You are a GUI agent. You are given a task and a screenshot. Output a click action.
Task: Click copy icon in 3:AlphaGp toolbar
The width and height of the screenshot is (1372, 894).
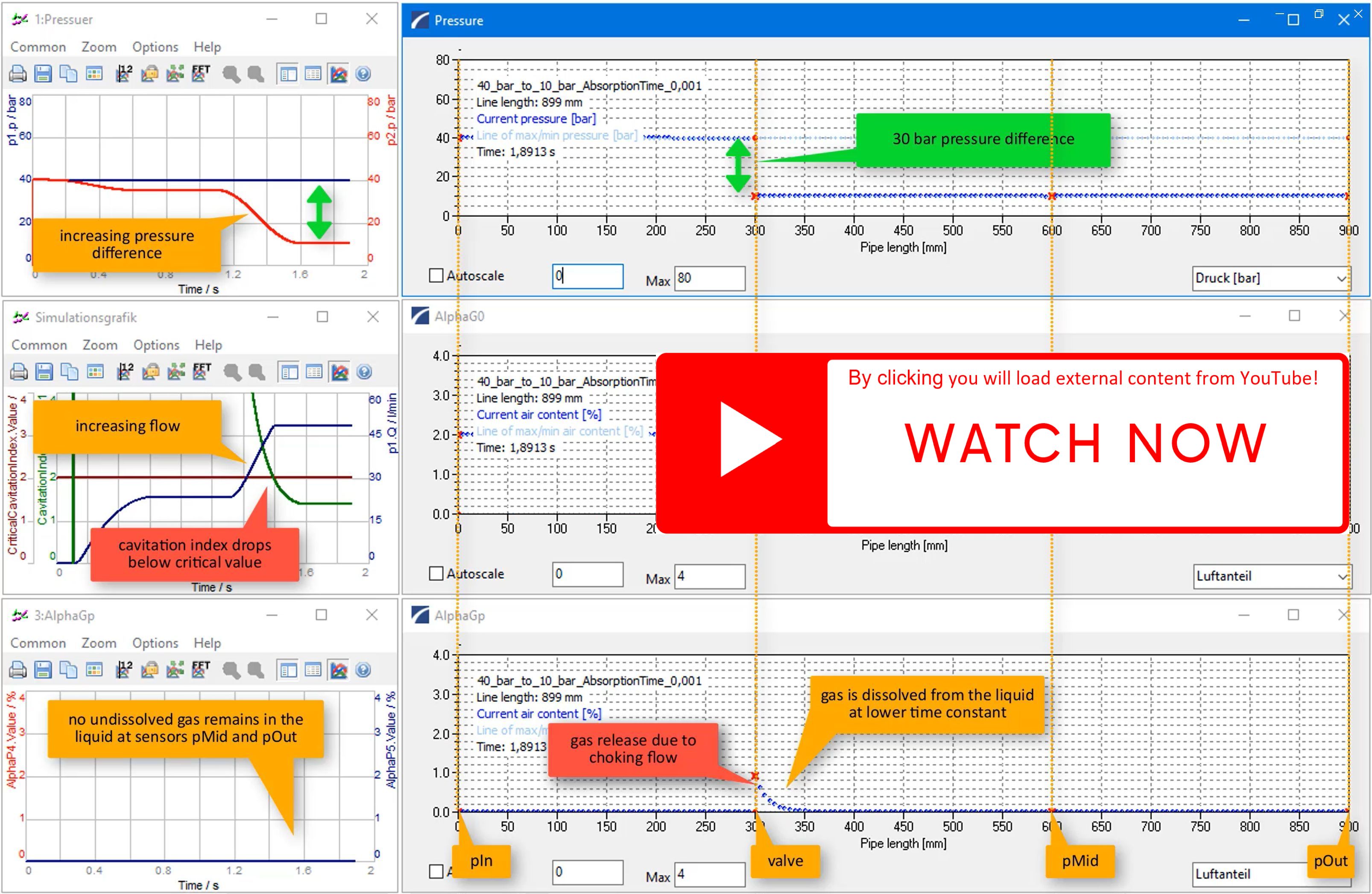tap(69, 670)
